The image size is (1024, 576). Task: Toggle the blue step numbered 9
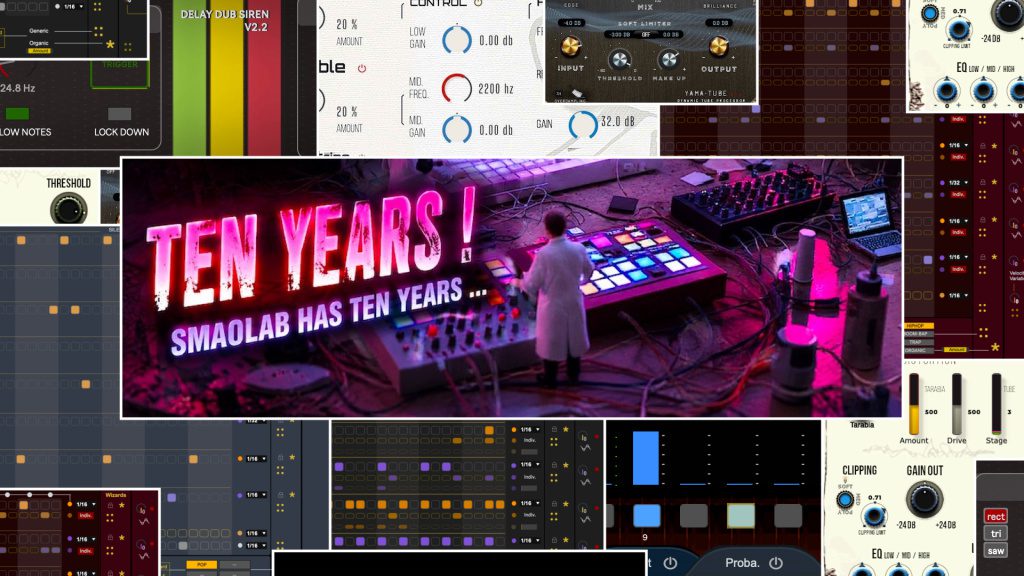point(647,515)
